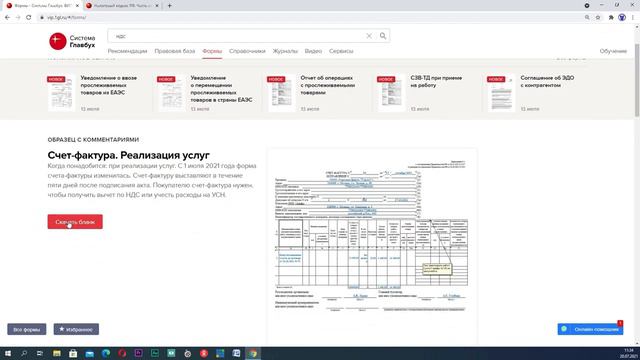Select the Формы tab
Viewport: 640px width, 360px height.
212,51
